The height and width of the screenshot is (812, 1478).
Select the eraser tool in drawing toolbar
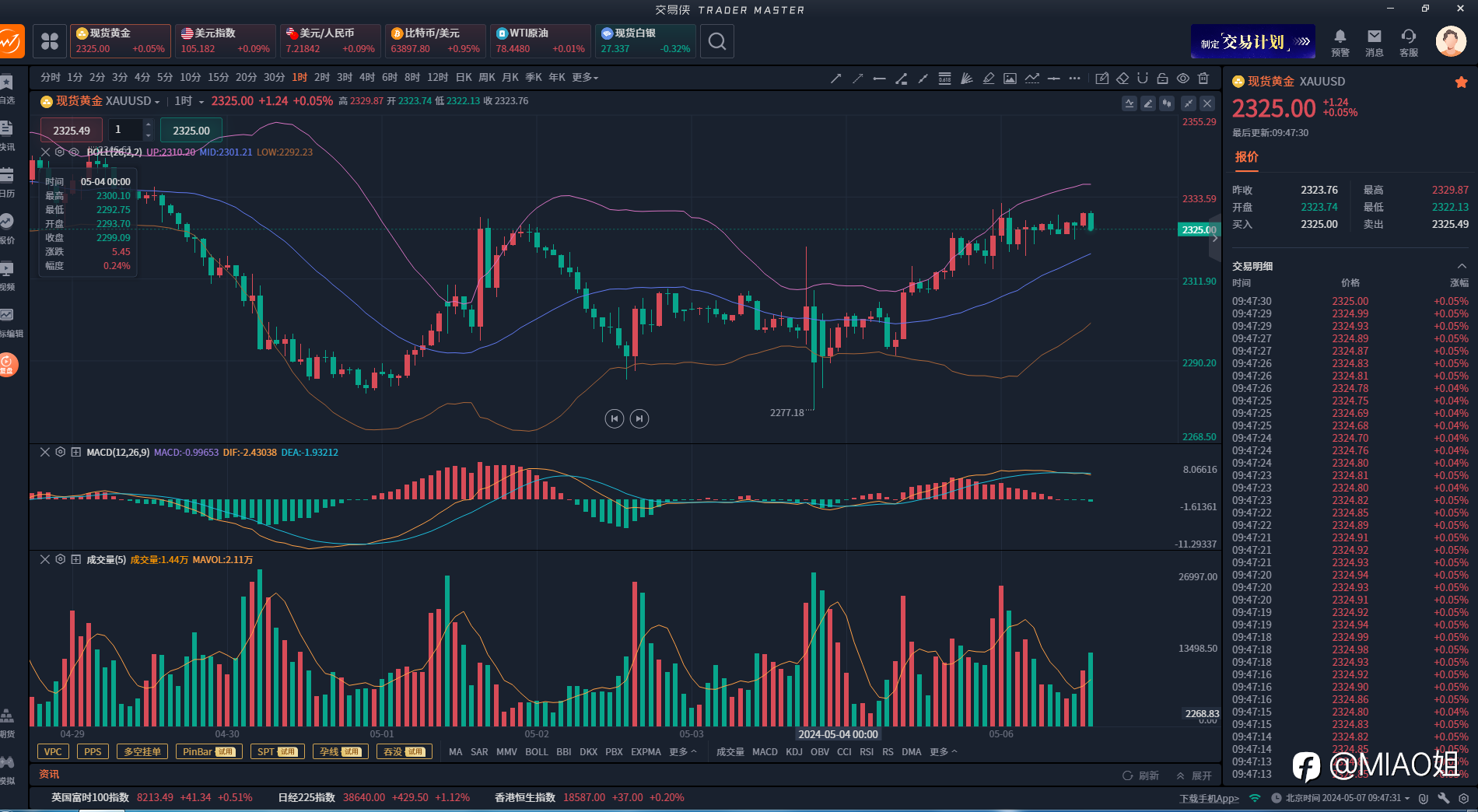tap(1123, 79)
